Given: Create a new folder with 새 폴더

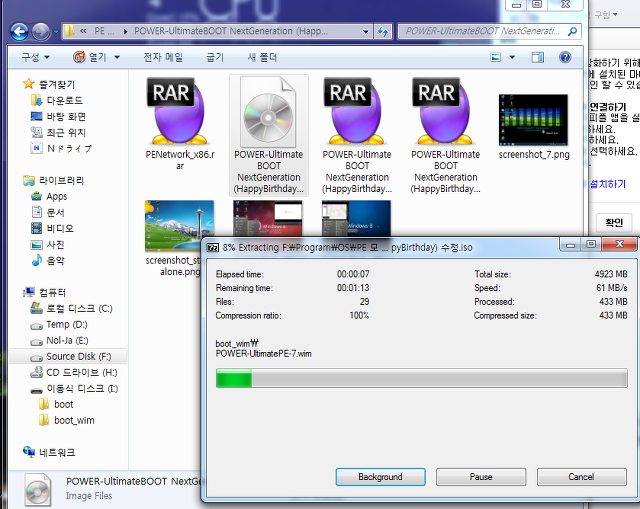Looking at the screenshot, I should [262, 57].
